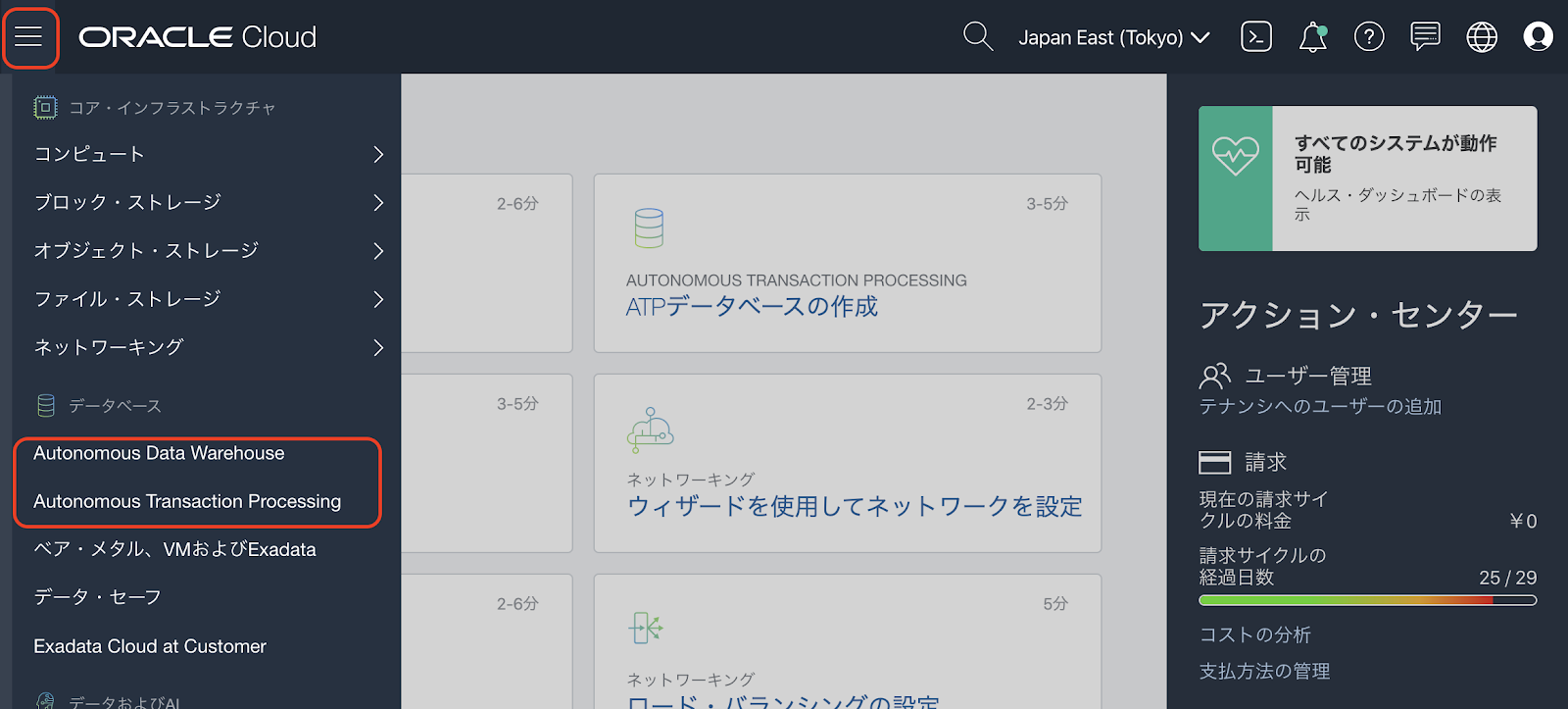The height and width of the screenshot is (709, 1568).
Task: Click the load balancer icon
Action: (646, 628)
